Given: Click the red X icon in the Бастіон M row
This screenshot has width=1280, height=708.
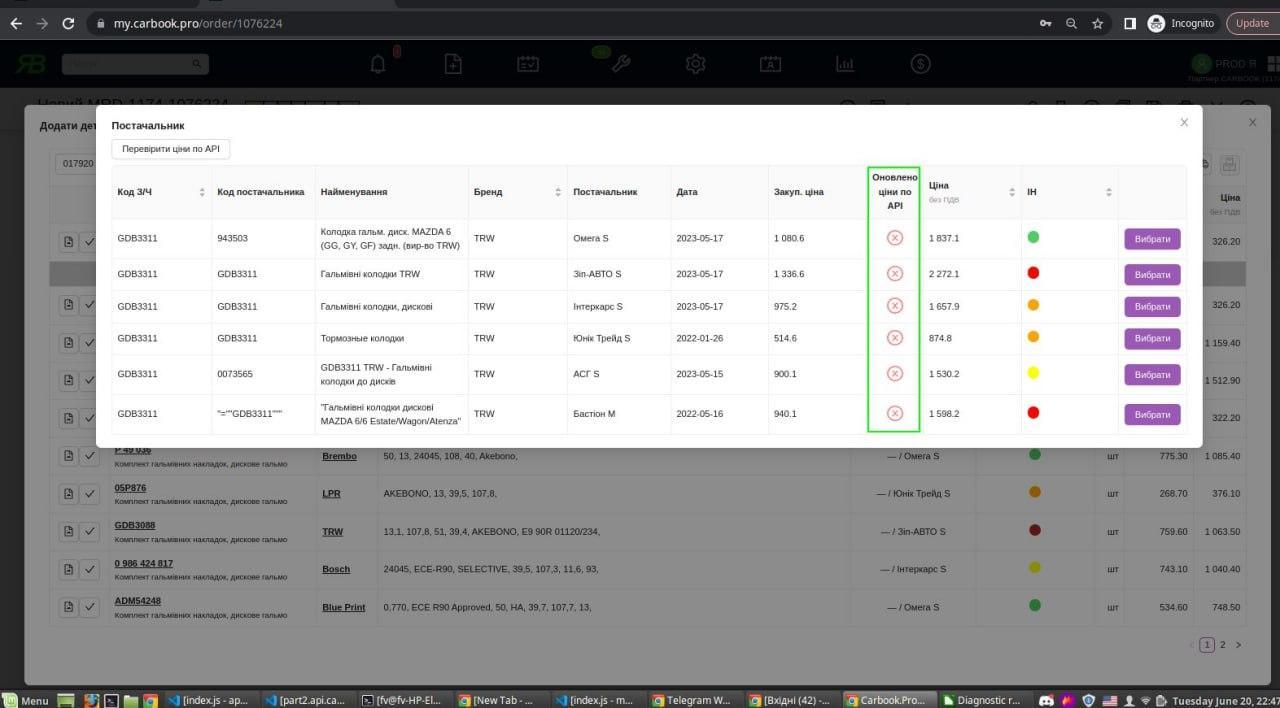Looking at the screenshot, I should pyautogui.click(x=894, y=413).
